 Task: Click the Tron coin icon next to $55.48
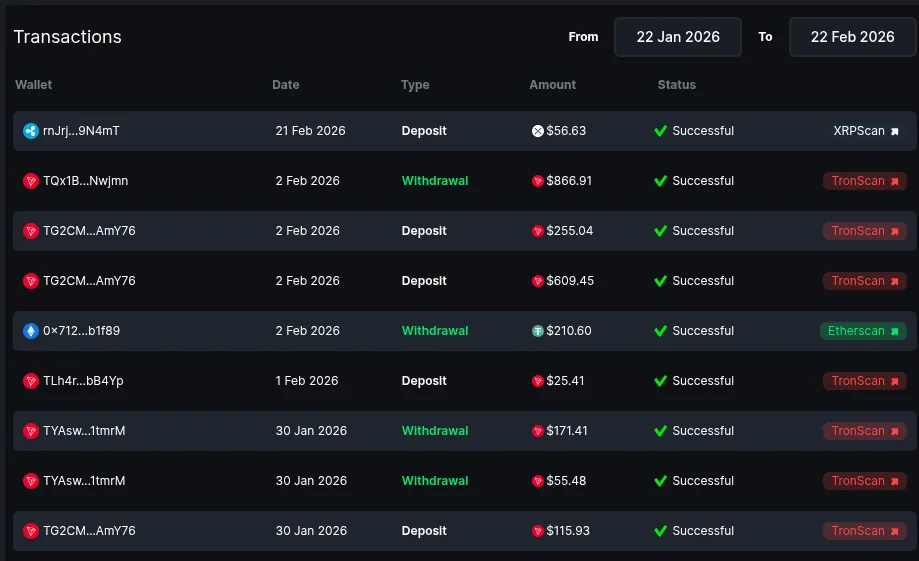click(537, 481)
